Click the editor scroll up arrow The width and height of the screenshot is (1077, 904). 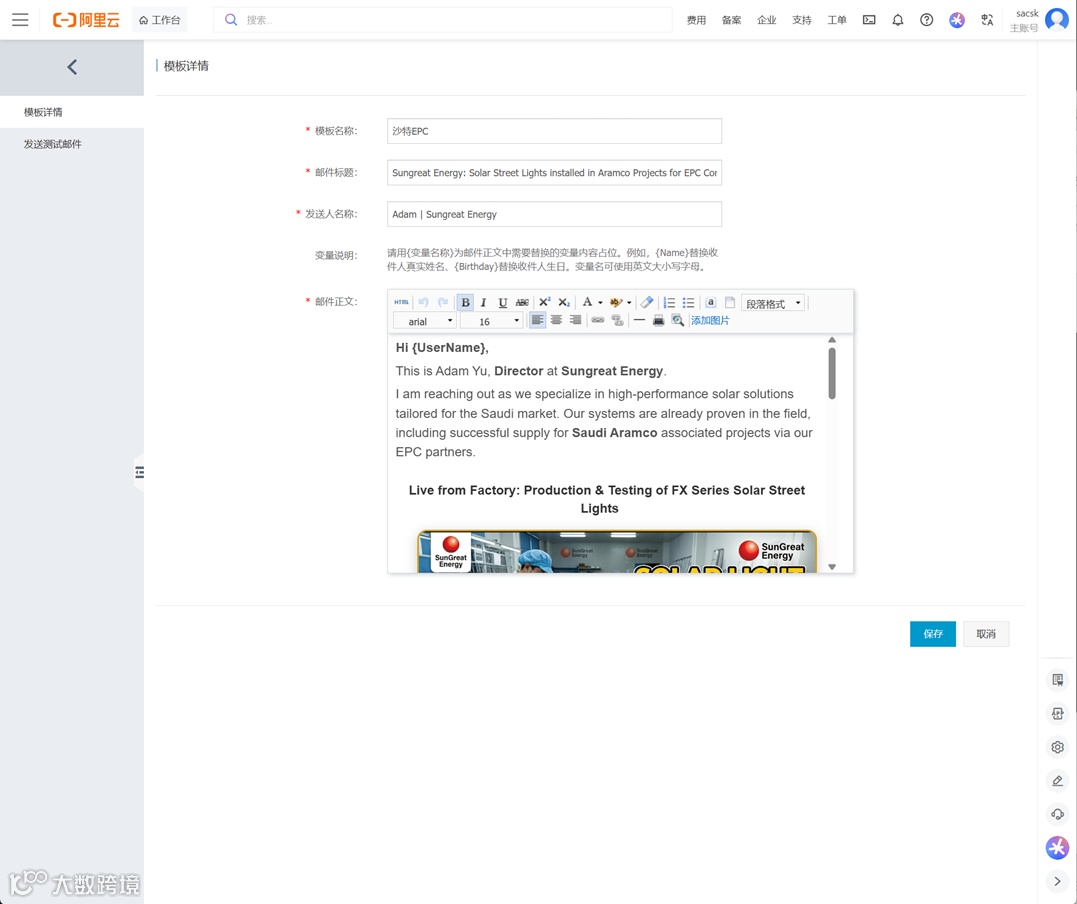click(x=832, y=340)
